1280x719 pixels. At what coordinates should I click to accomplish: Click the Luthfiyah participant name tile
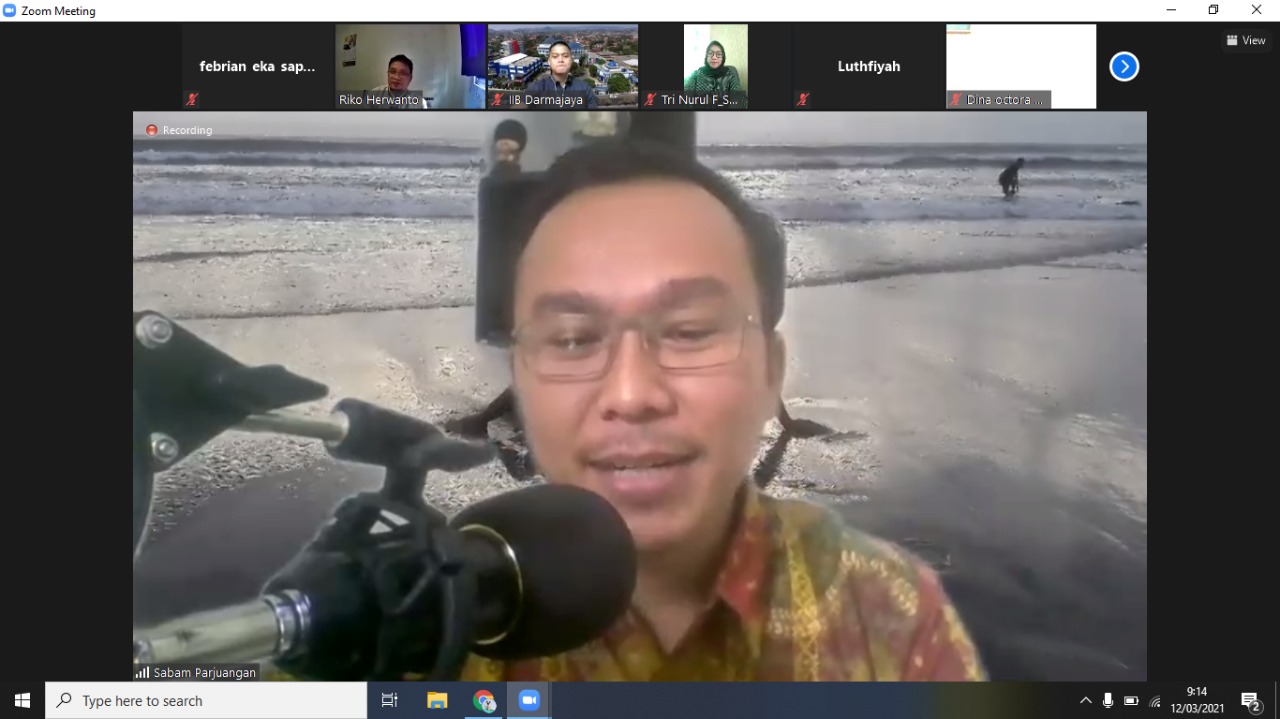coord(868,66)
